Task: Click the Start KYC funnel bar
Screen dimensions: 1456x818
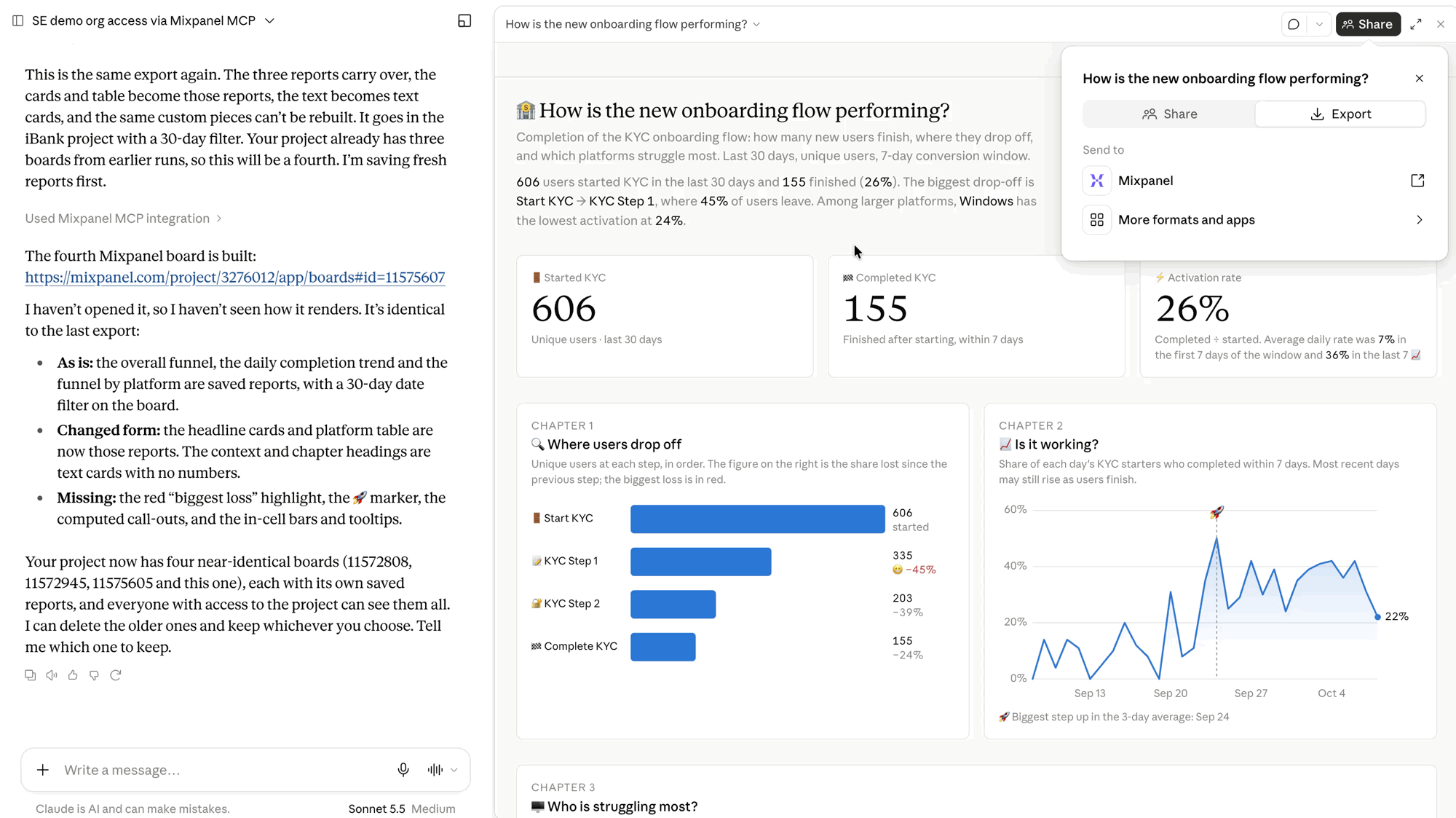Action: 757,519
